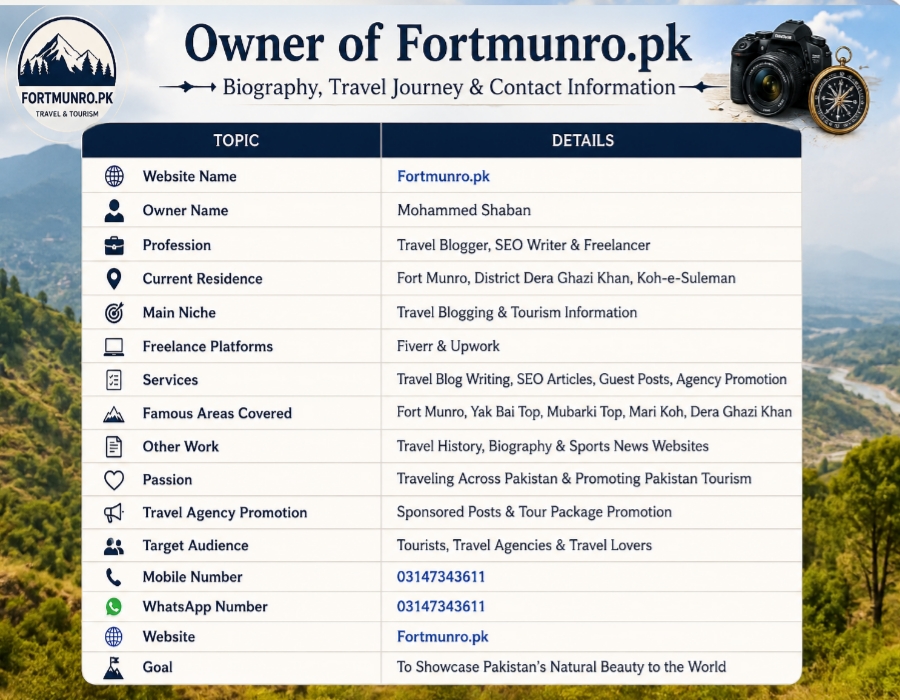The width and height of the screenshot is (900, 700).
Task: Click the 'Goal' label
Action: point(157,667)
